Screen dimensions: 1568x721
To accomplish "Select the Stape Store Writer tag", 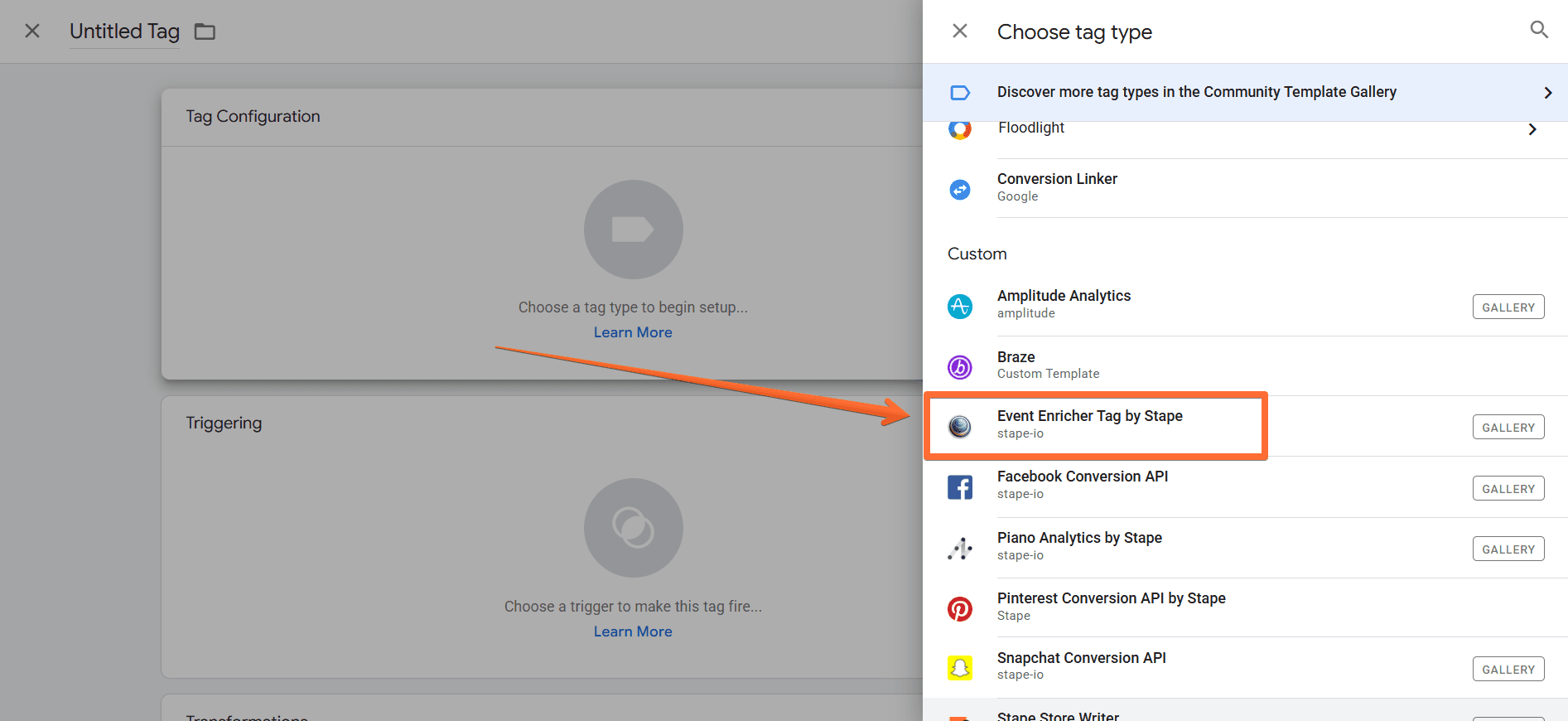I will [1245, 710].
